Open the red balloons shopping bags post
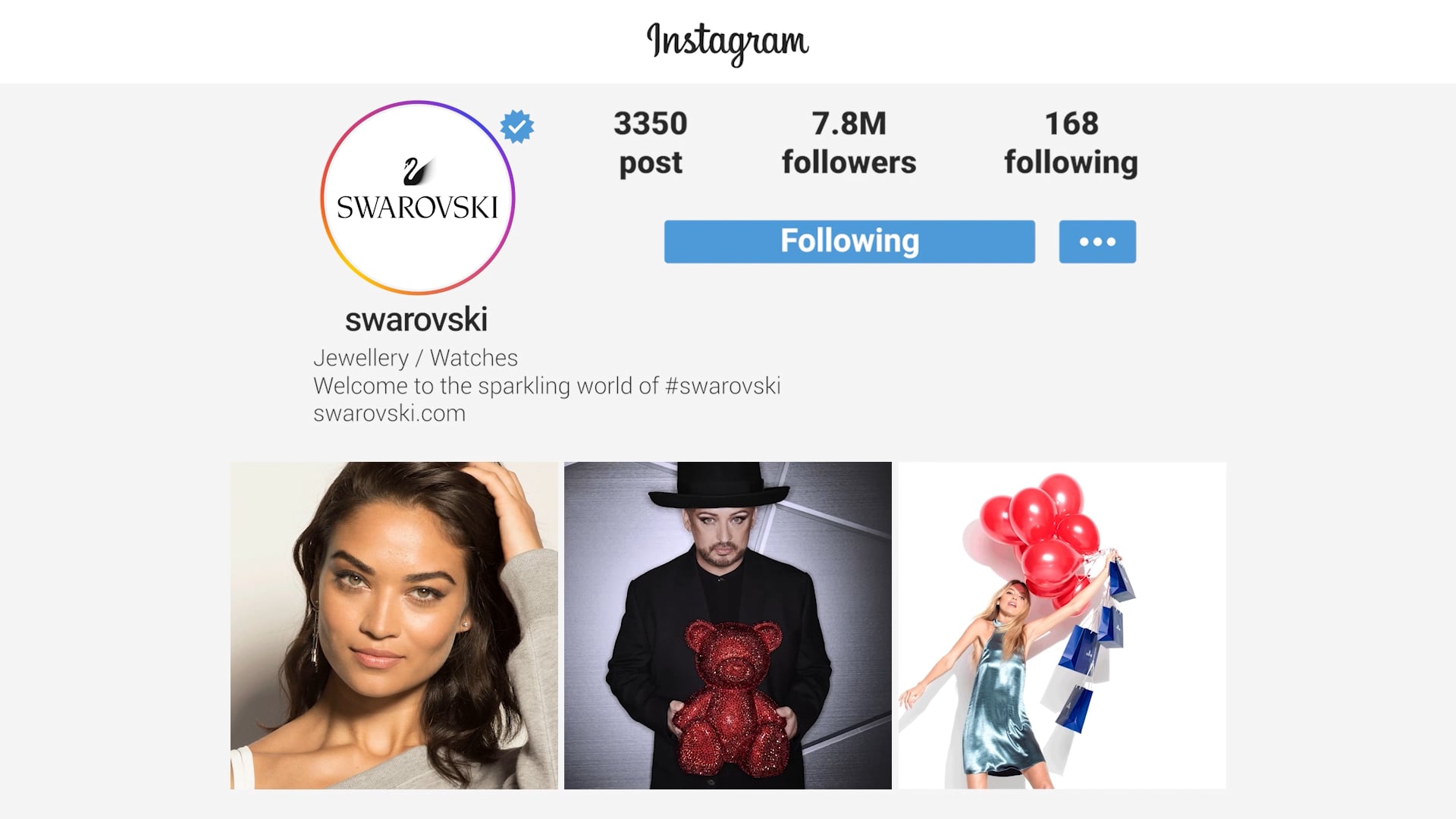Viewport: 1456px width, 819px height. click(x=1062, y=626)
